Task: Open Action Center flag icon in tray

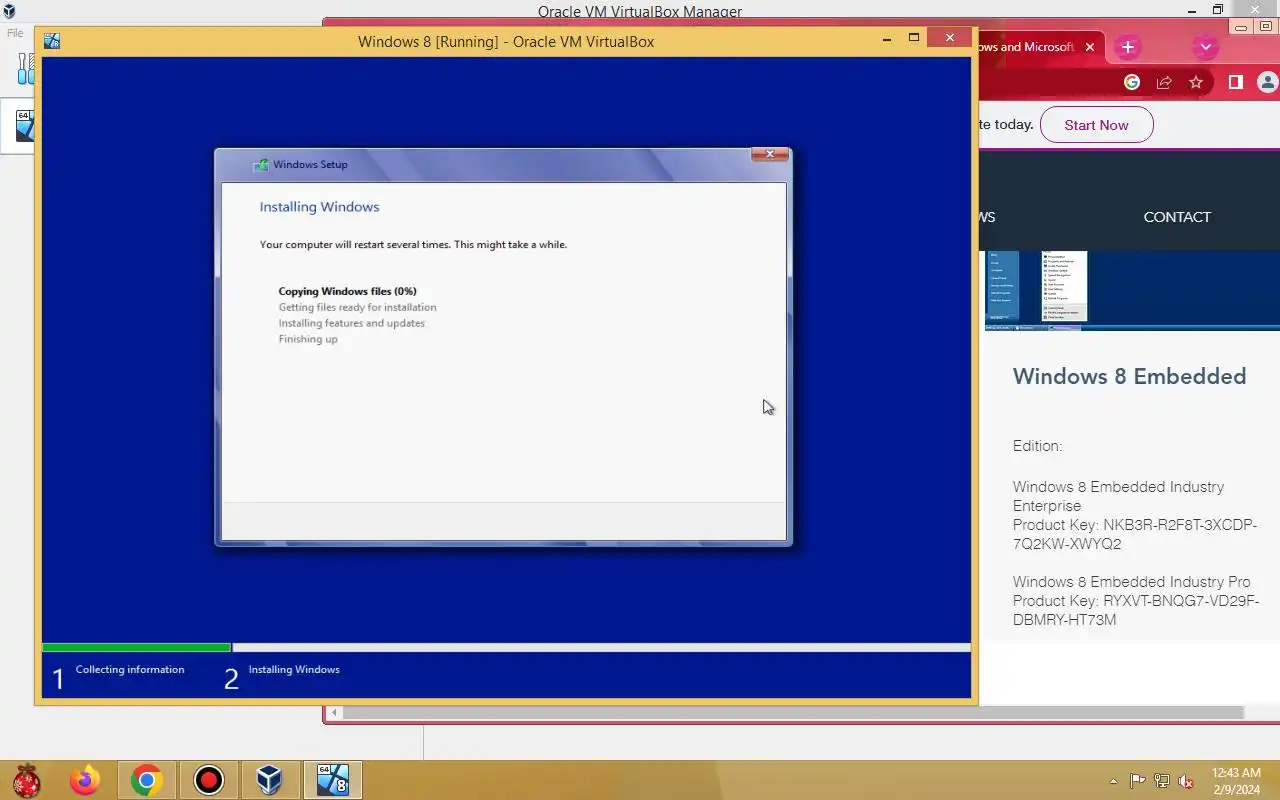Action: click(x=1137, y=781)
